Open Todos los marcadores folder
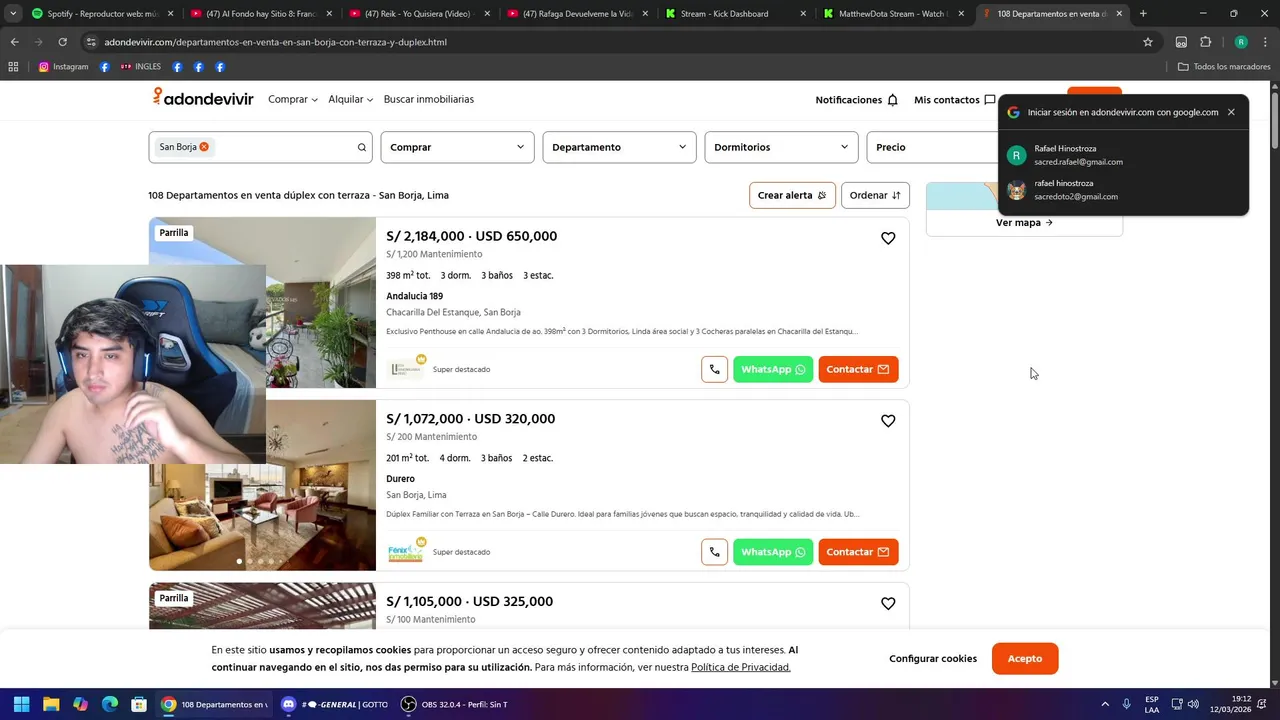Image resolution: width=1280 pixels, height=720 pixels. point(1224,67)
